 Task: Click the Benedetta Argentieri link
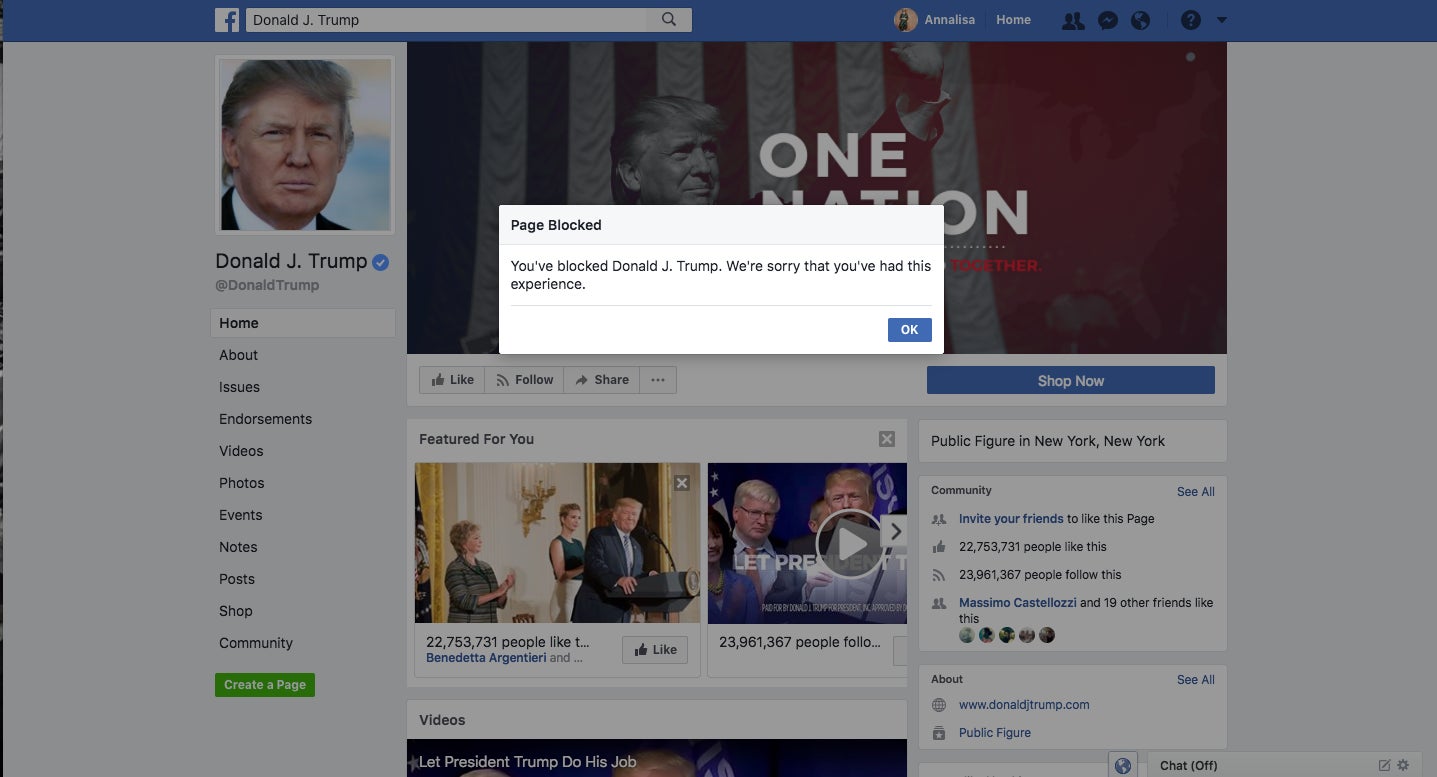pos(486,658)
